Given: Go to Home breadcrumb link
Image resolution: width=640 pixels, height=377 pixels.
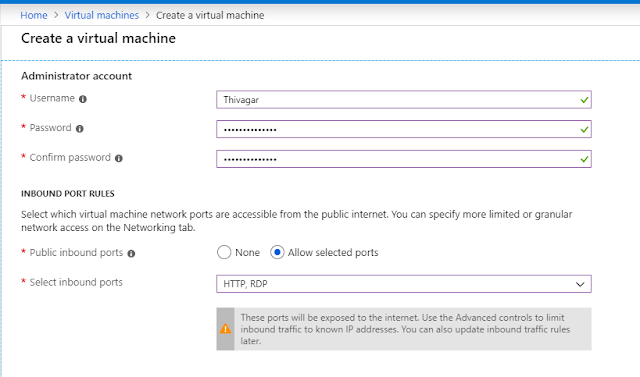Looking at the screenshot, I should (34, 16).
